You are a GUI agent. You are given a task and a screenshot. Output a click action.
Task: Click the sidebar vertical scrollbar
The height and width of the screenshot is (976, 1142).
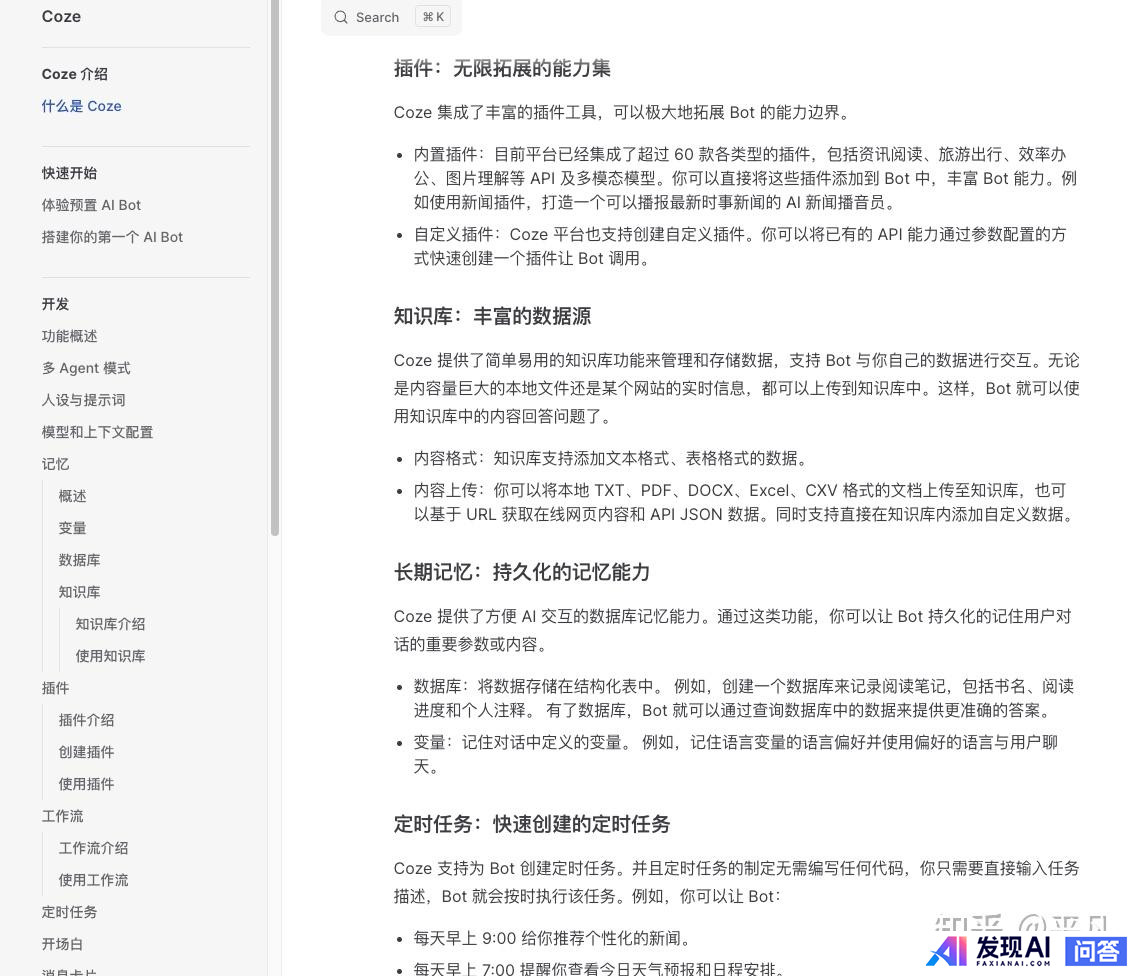[275, 270]
